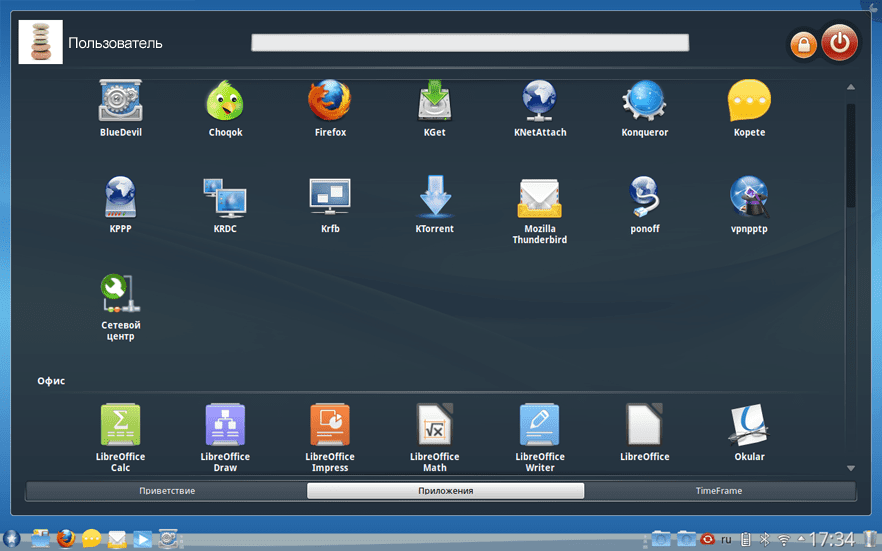Open KTorrent
This screenshot has width=882, height=551.
click(434, 205)
